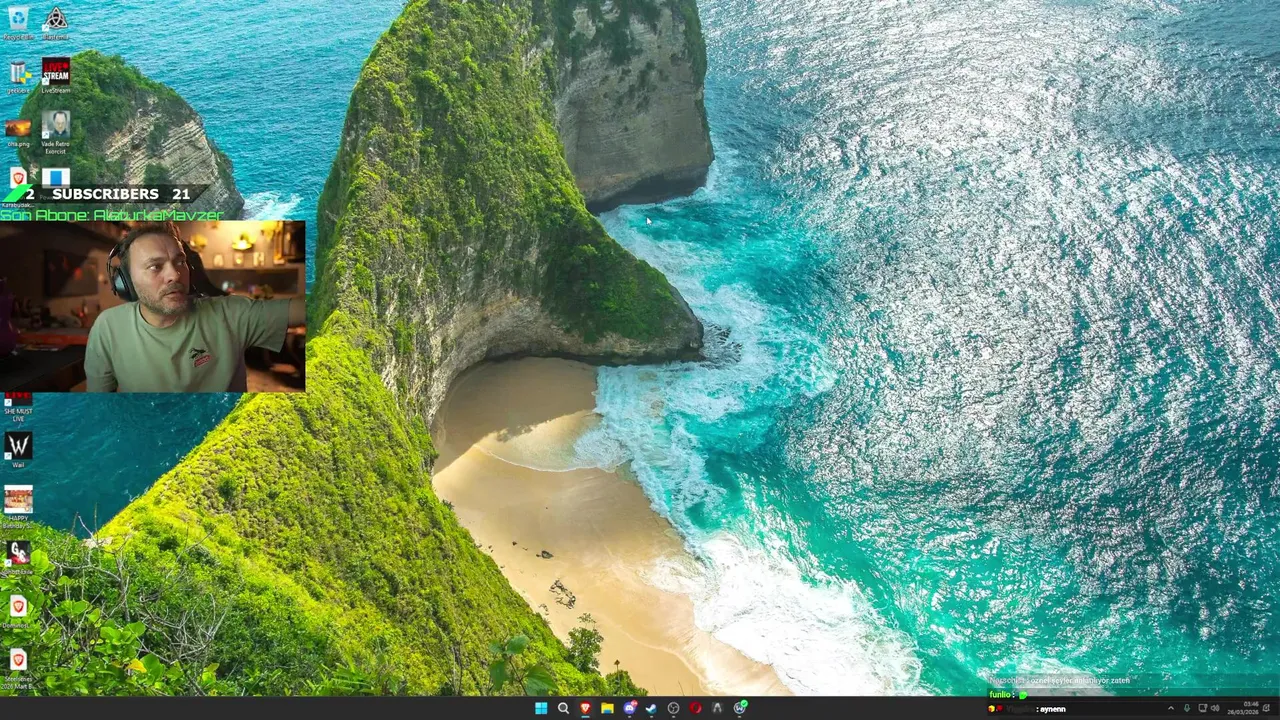Open the Vade Retro Exorcist shortcut
1280x720 pixels.
pyautogui.click(x=55, y=132)
